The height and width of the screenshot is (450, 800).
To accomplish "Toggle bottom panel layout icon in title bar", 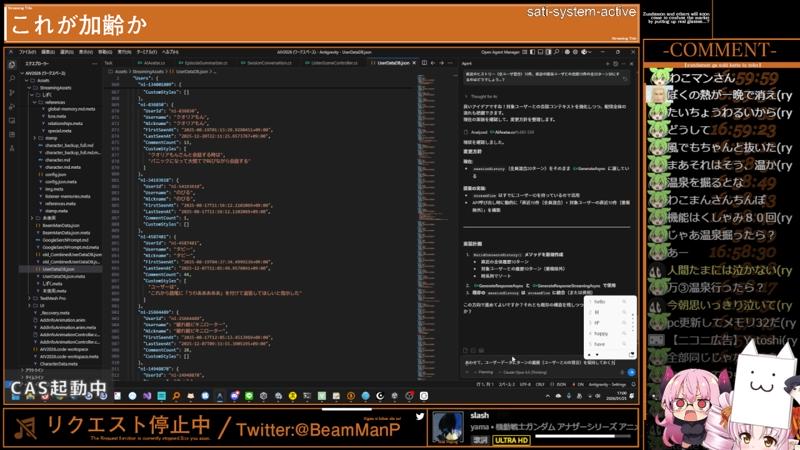I will click(540, 52).
